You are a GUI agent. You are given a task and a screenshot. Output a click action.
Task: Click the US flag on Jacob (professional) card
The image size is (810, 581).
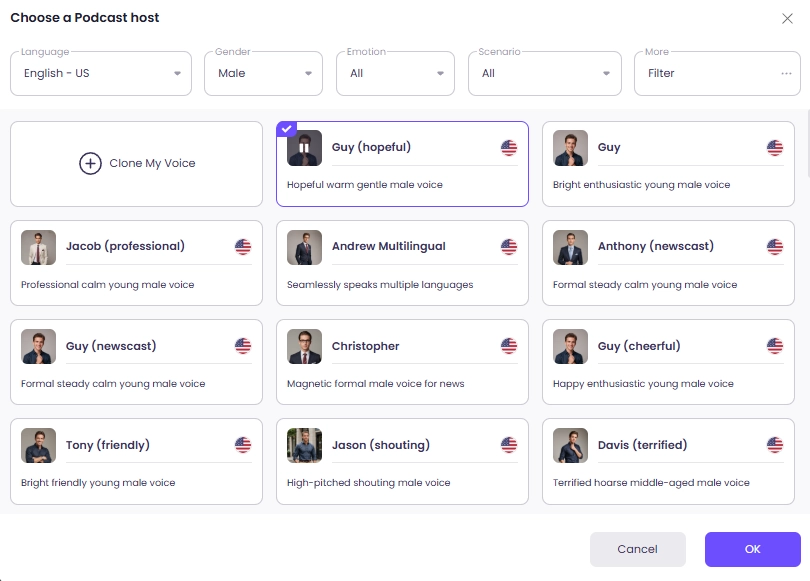(x=243, y=247)
